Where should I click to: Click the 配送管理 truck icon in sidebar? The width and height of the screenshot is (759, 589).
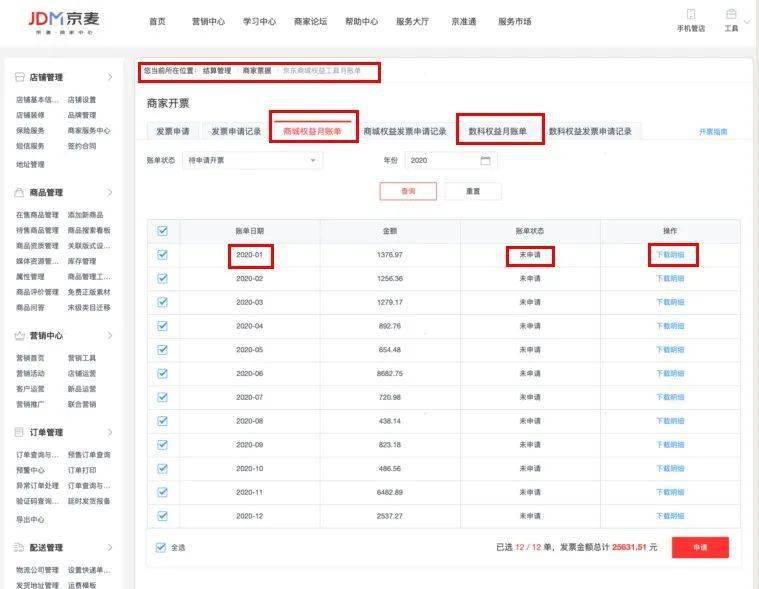20,547
